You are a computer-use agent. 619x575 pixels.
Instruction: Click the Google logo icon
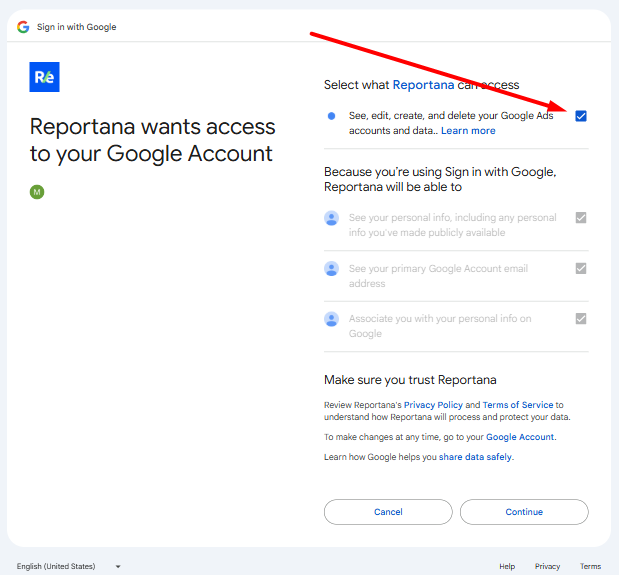[x=23, y=27]
